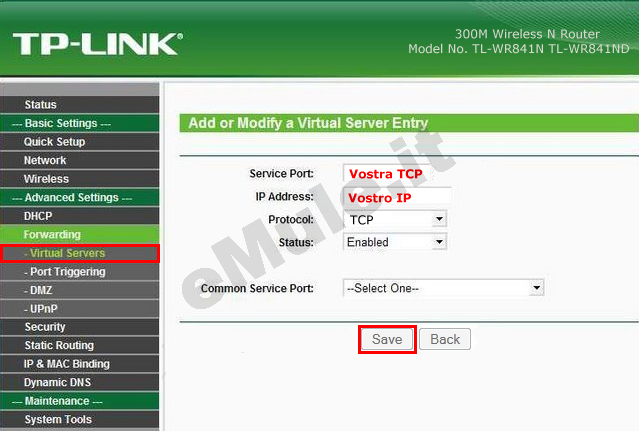Click the Service Port input field

point(387,174)
